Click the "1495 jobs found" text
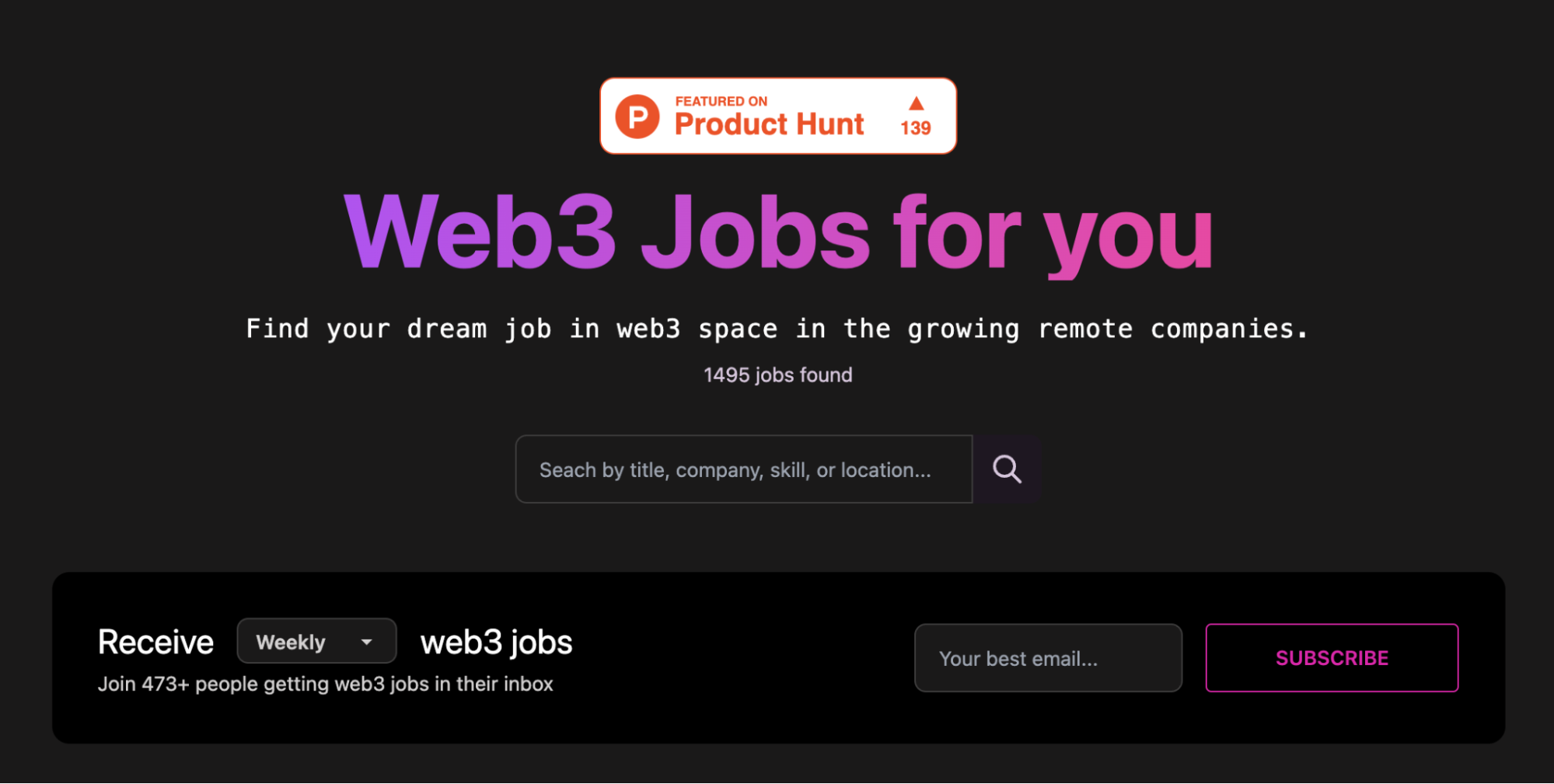The image size is (1554, 784). (778, 375)
